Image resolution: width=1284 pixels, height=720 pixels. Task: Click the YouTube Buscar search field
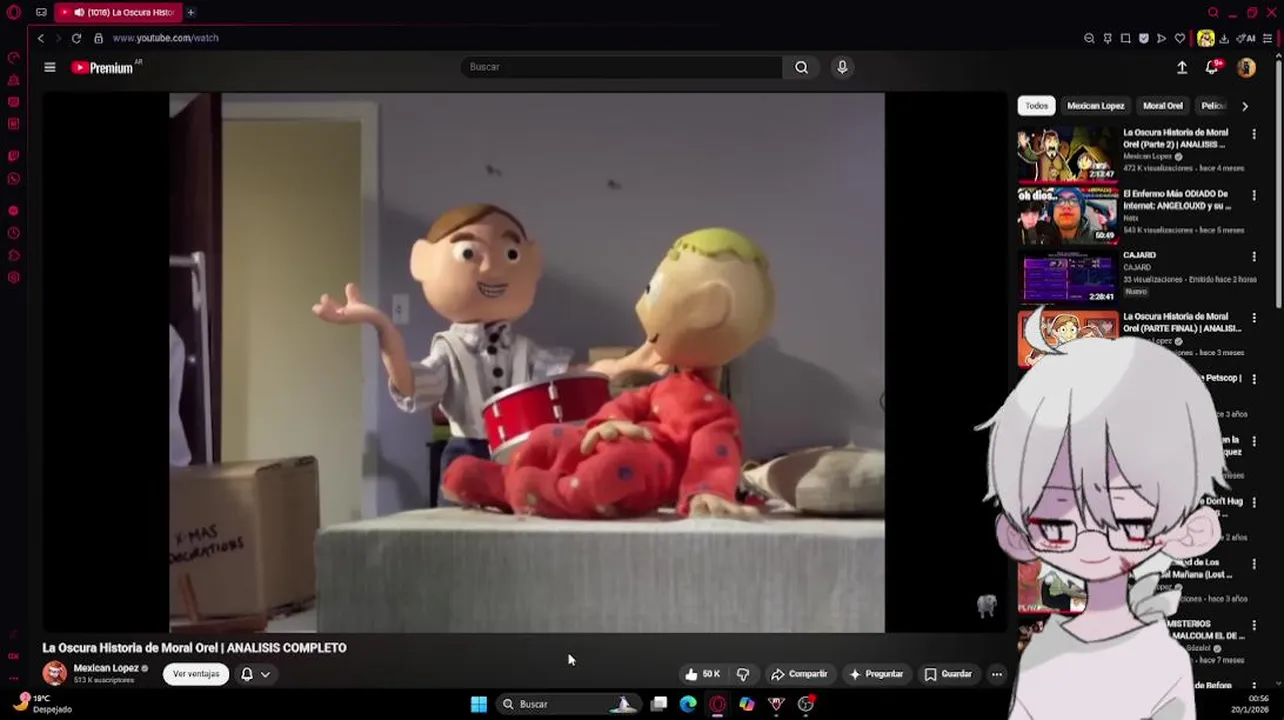[x=621, y=67]
